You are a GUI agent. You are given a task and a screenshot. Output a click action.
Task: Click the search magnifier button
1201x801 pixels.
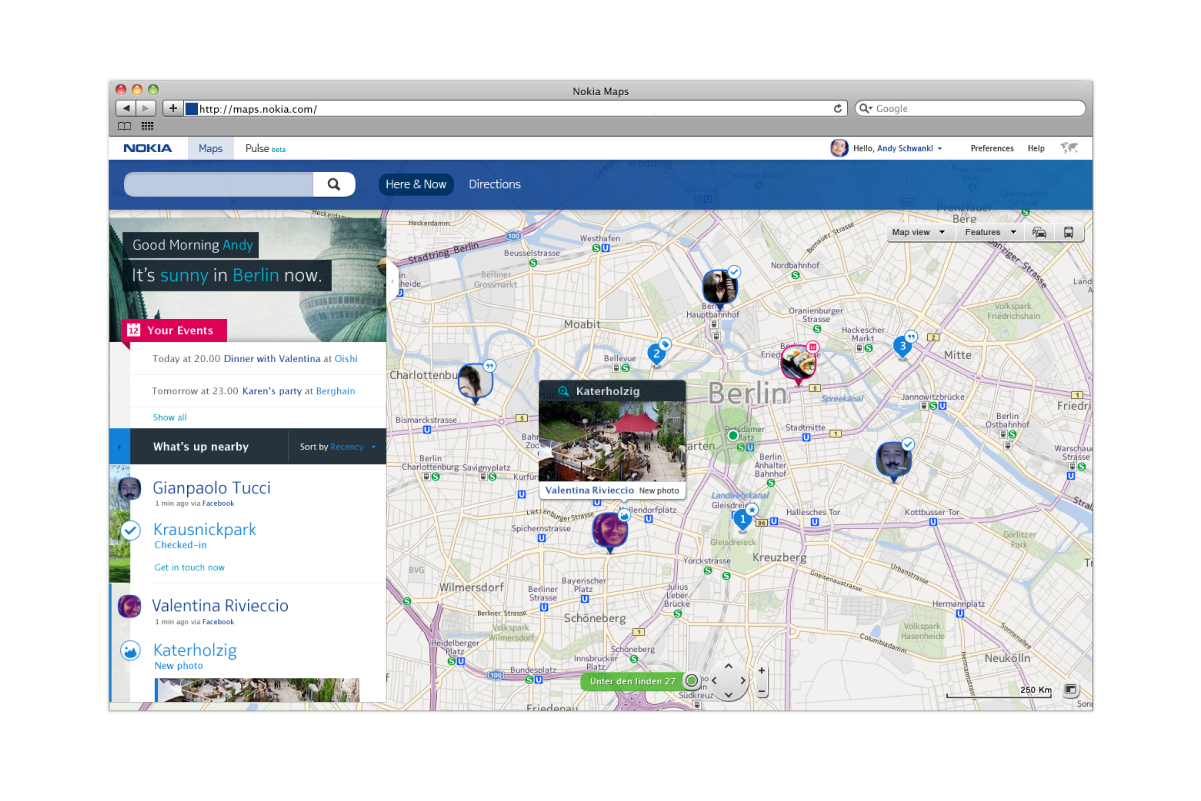pos(334,184)
